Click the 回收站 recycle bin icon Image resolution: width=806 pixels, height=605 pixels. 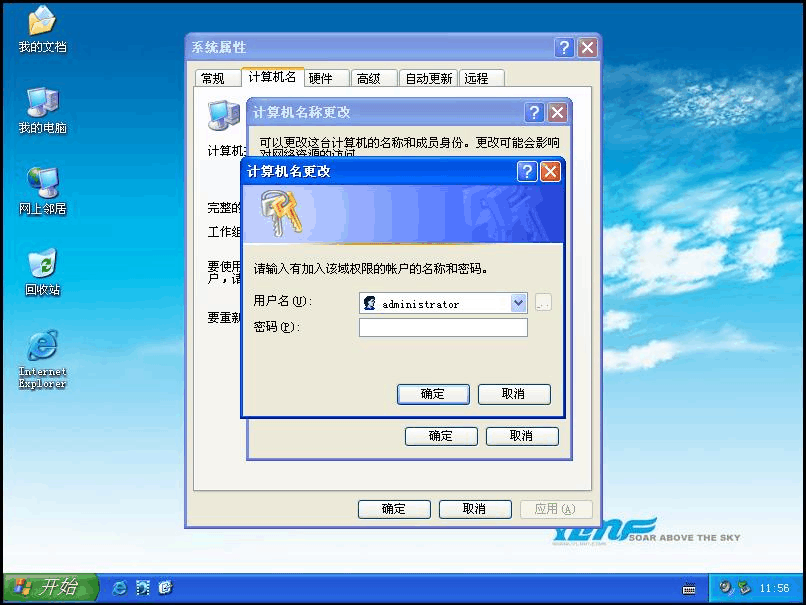(42, 266)
